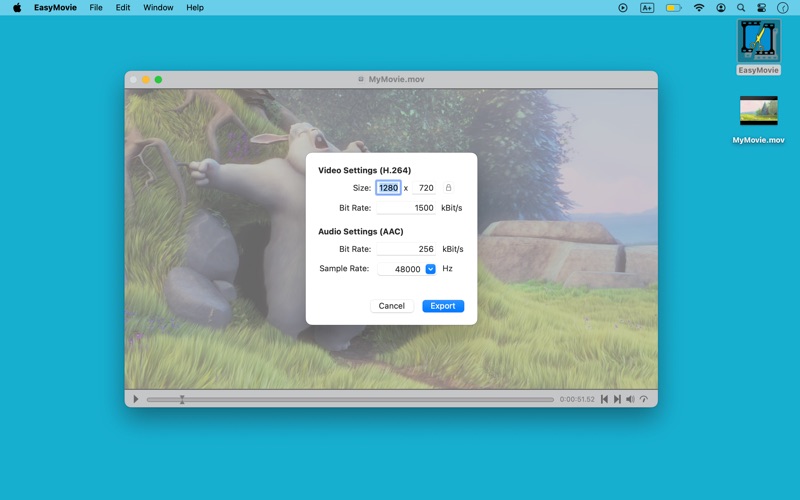Viewport: 800px width, 500px height.
Task: Click the A+ input source menu bar icon
Action: tap(647, 8)
